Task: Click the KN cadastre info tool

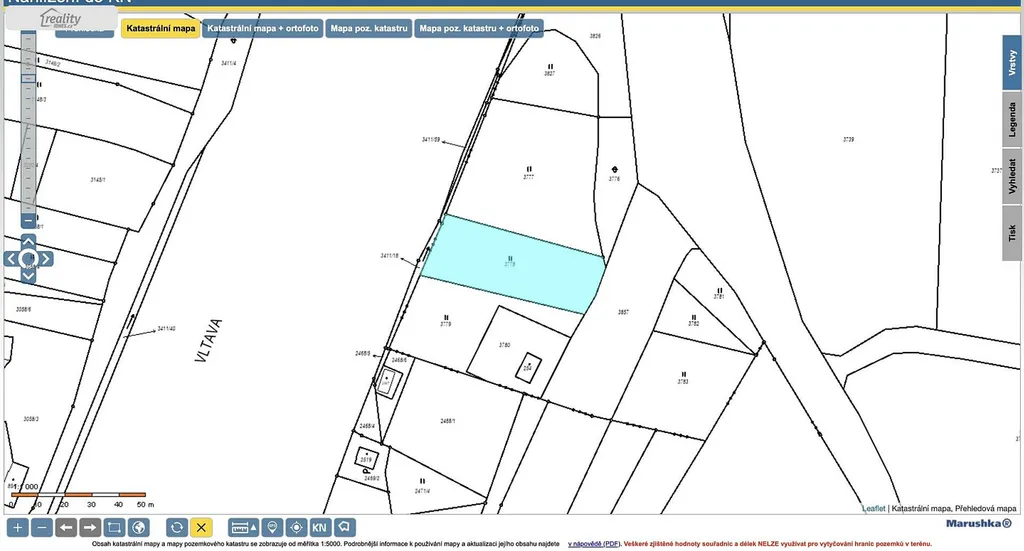Action: 320,527
